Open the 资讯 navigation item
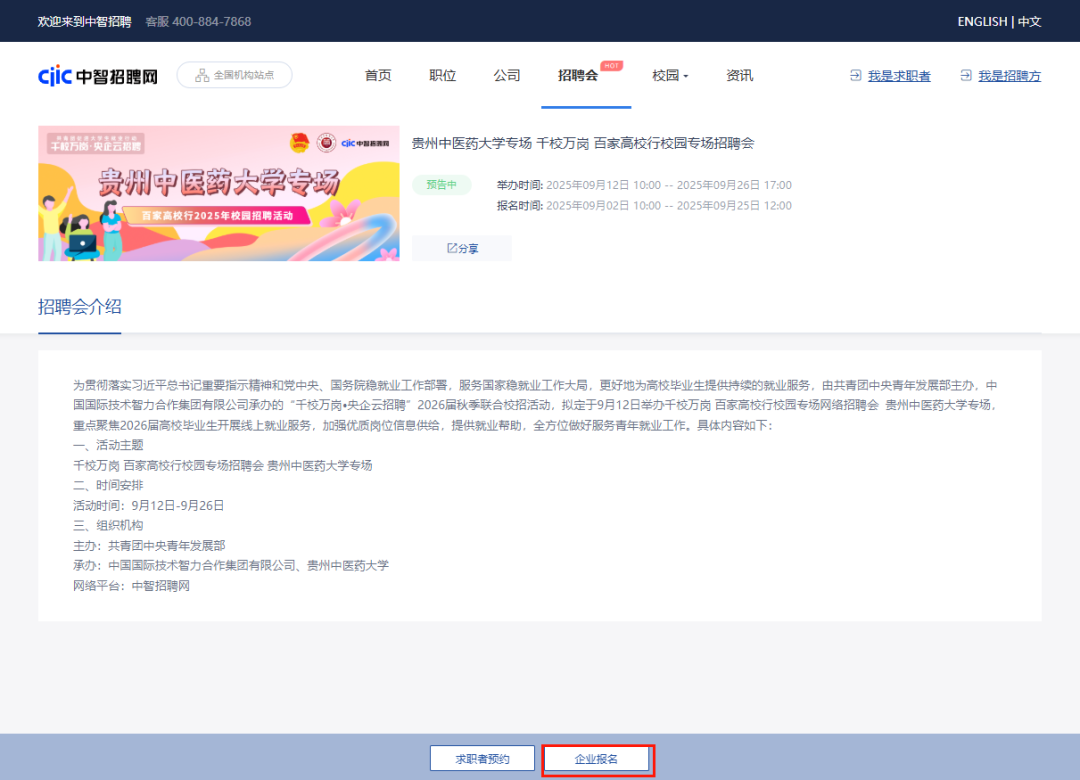Image resolution: width=1080 pixels, height=780 pixels. pos(739,76)
